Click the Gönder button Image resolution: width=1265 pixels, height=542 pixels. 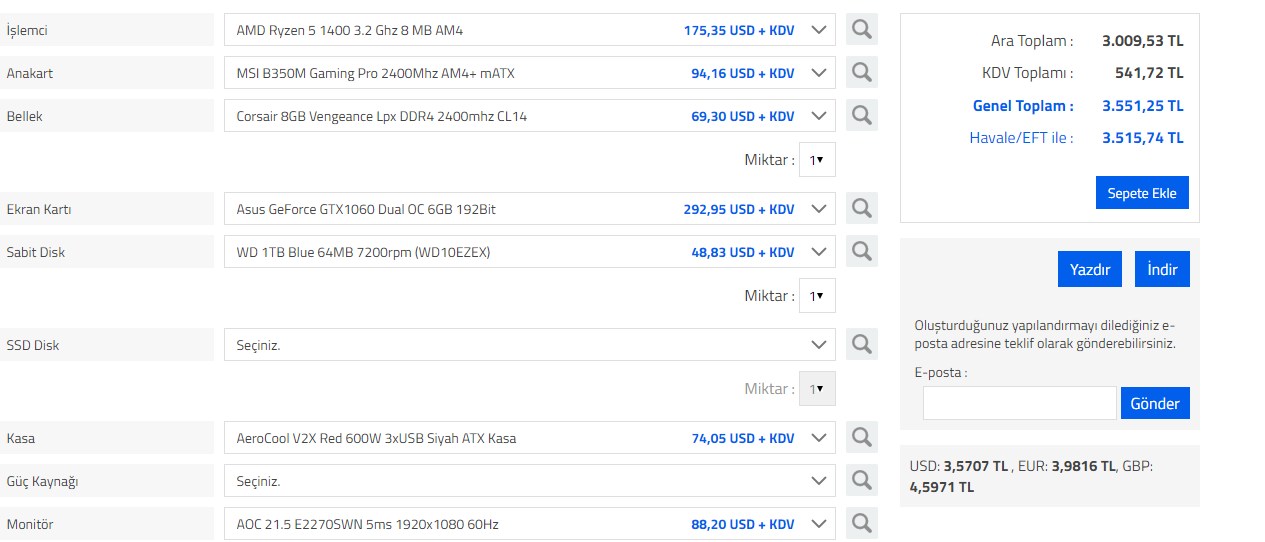(x=1155, y=404)
